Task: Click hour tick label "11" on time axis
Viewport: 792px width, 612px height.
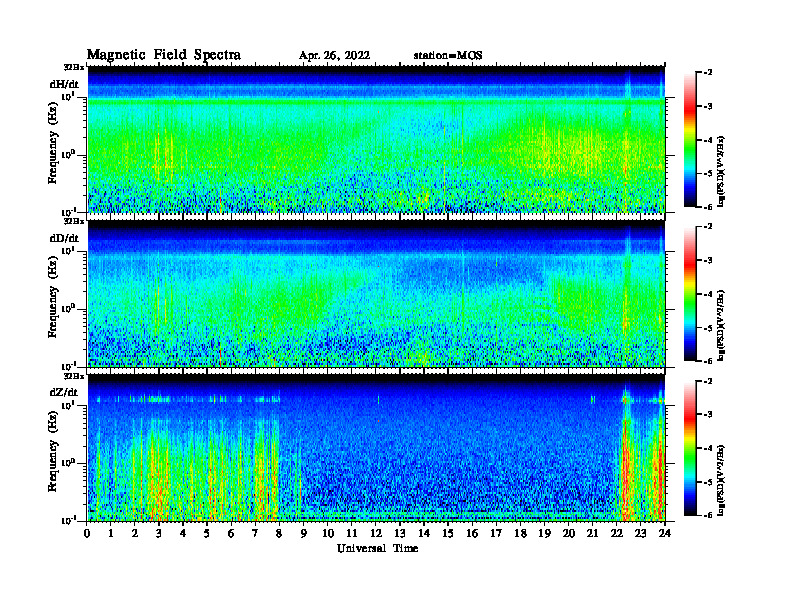Action: (352, 534)
